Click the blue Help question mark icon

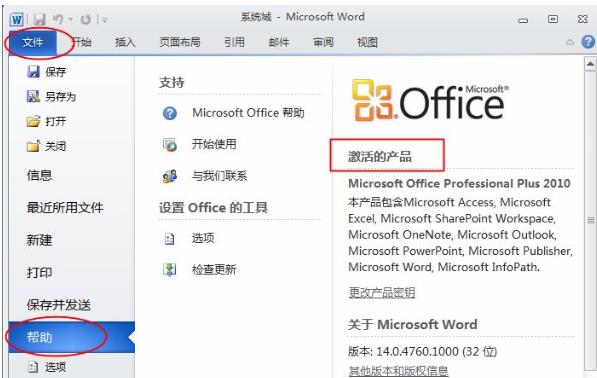(588, 41)
